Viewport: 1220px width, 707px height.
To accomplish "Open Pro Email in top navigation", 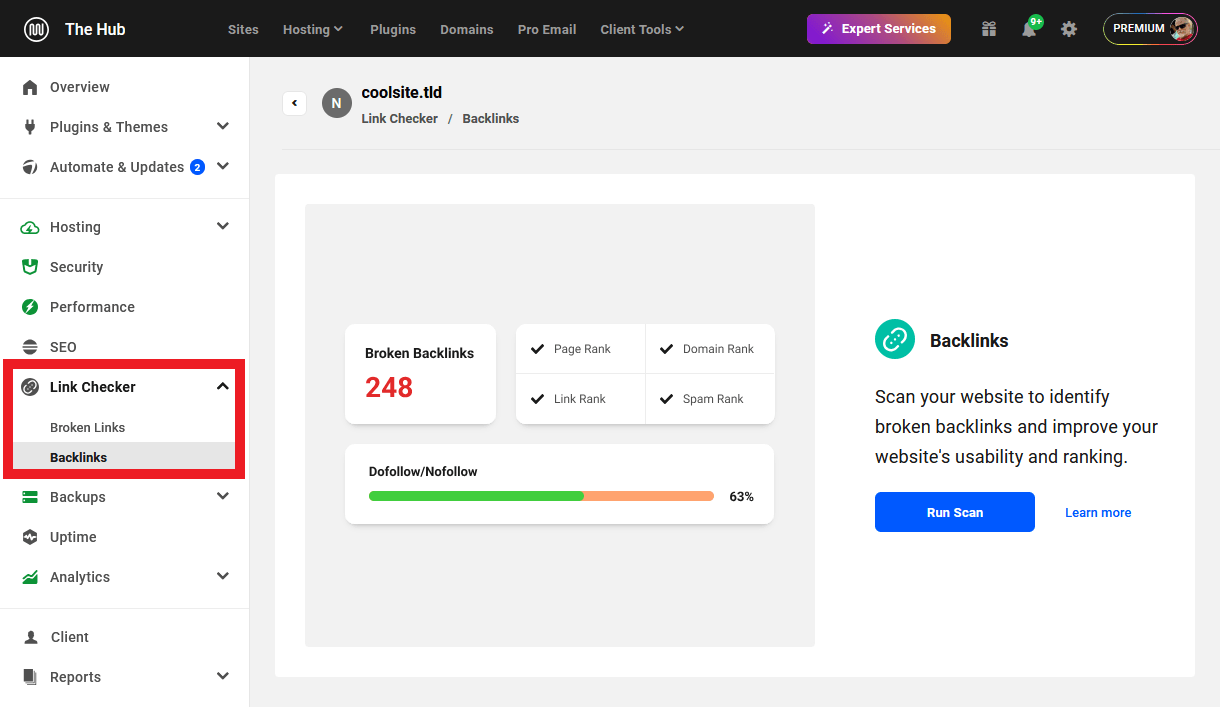I will click(547, 29).
